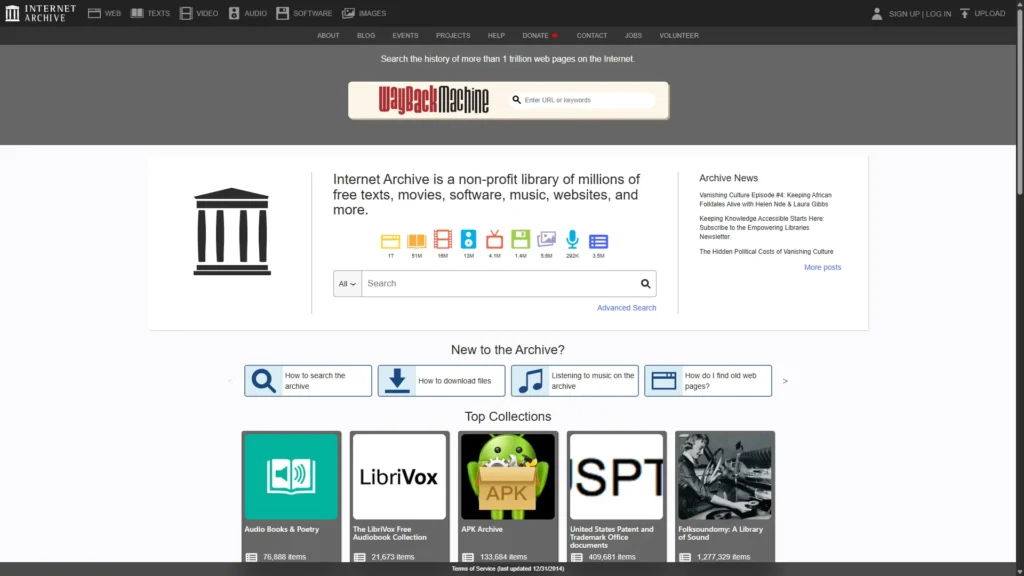Open the How to search the archive card
The height and width of the screenshot is (576, 1024).
[x=308, y=381]
